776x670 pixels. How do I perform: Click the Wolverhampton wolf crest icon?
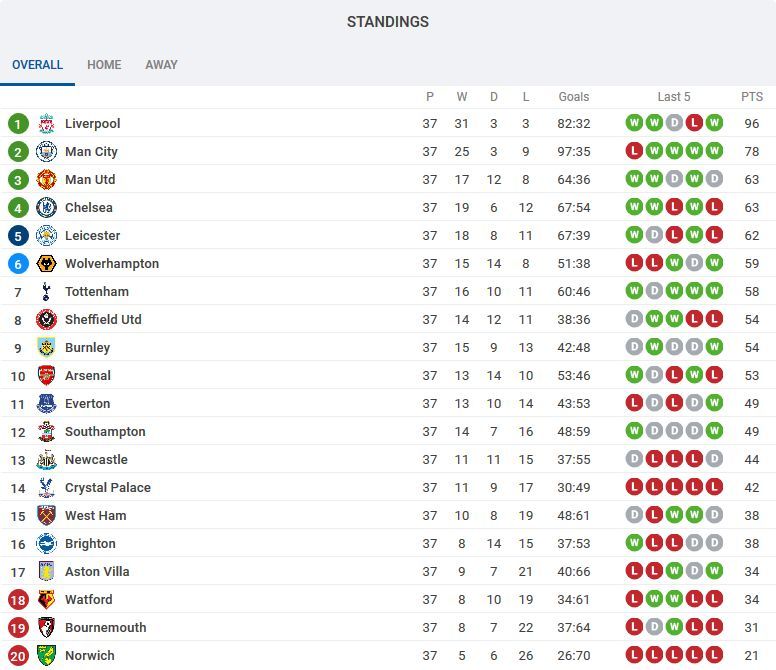(x=46, y=264)
